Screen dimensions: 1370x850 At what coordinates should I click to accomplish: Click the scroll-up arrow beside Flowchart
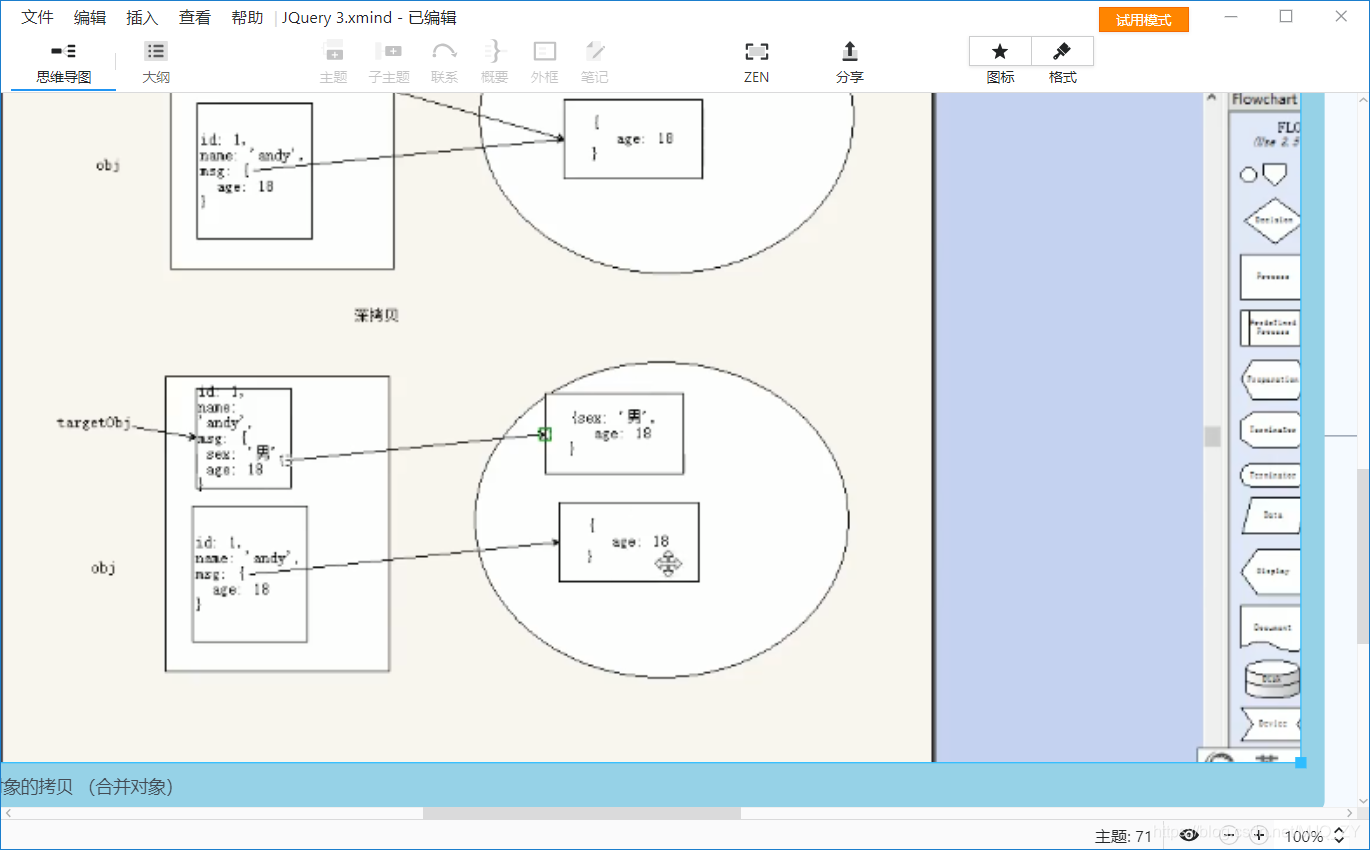pos(1213,100)
